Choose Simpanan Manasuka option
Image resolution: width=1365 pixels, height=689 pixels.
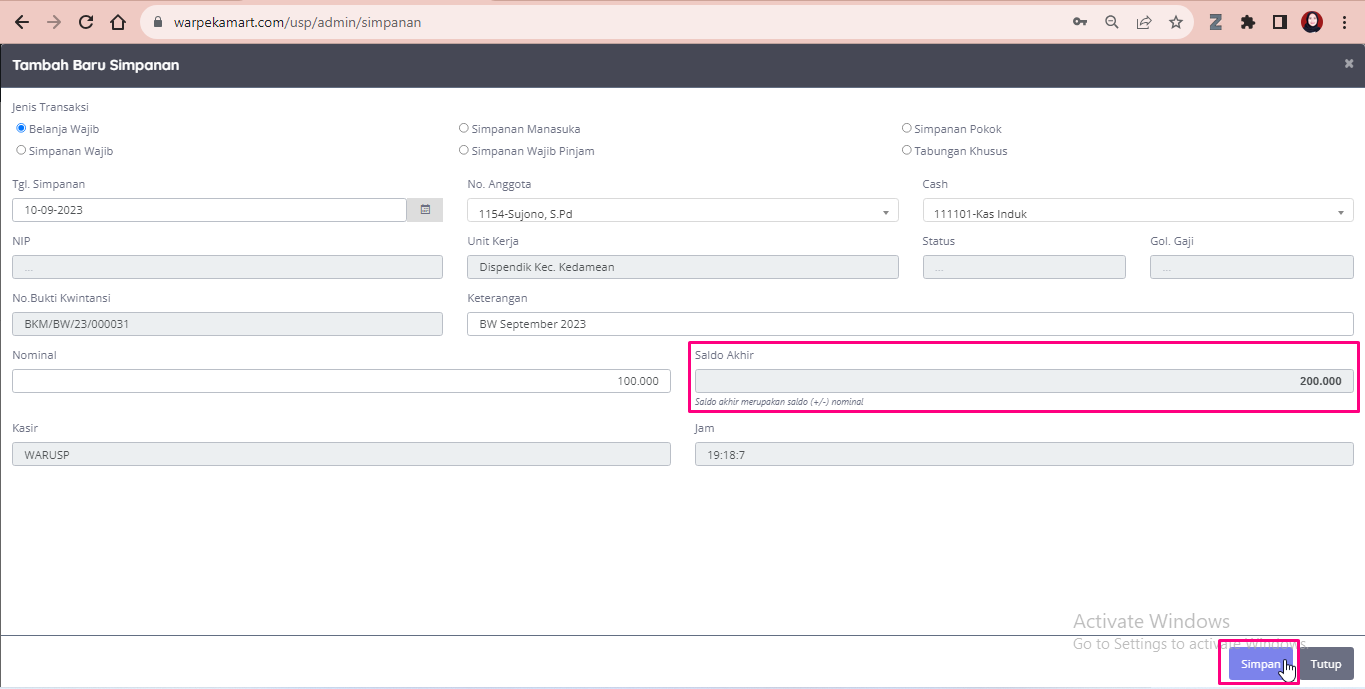[463, 129]
